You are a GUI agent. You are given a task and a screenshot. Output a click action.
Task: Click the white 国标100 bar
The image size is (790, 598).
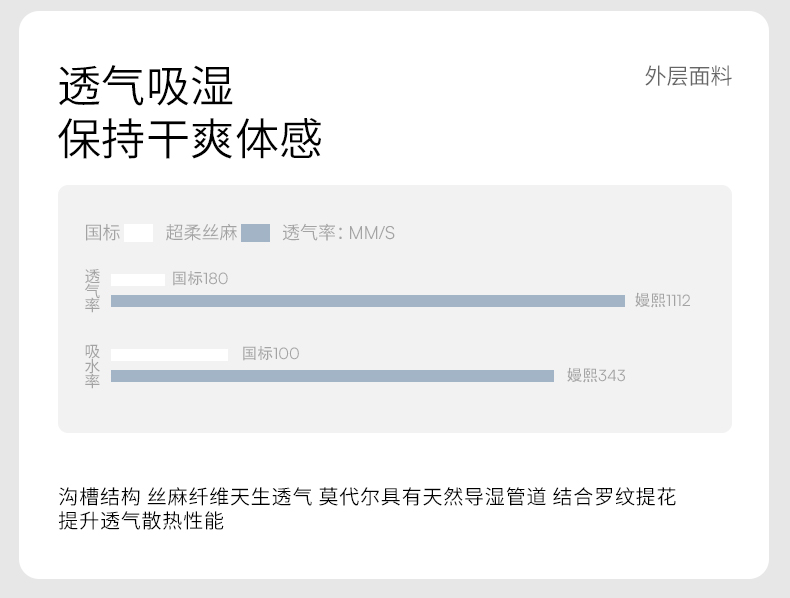click(x=169, y=354)
